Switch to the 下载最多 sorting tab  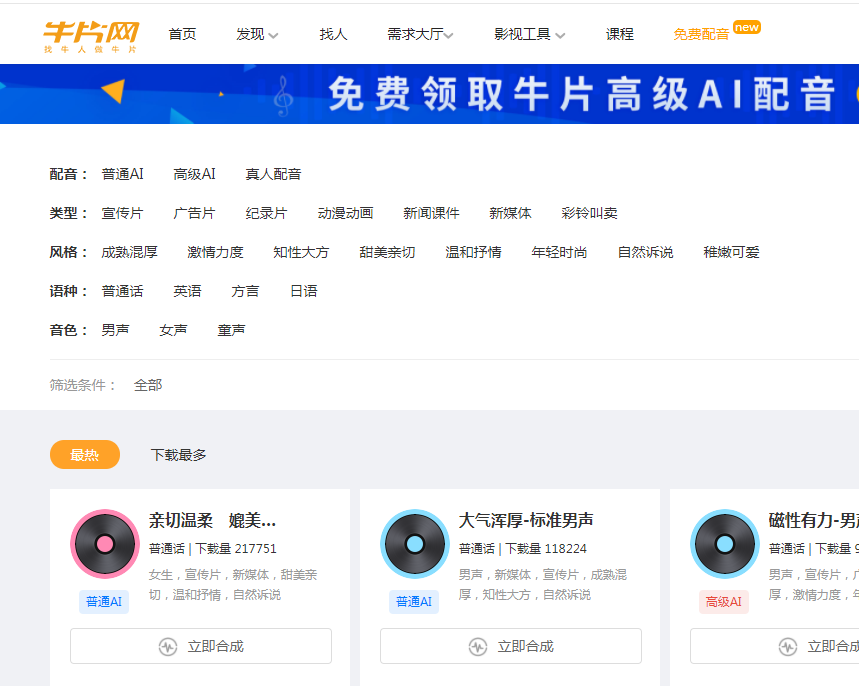179,455
